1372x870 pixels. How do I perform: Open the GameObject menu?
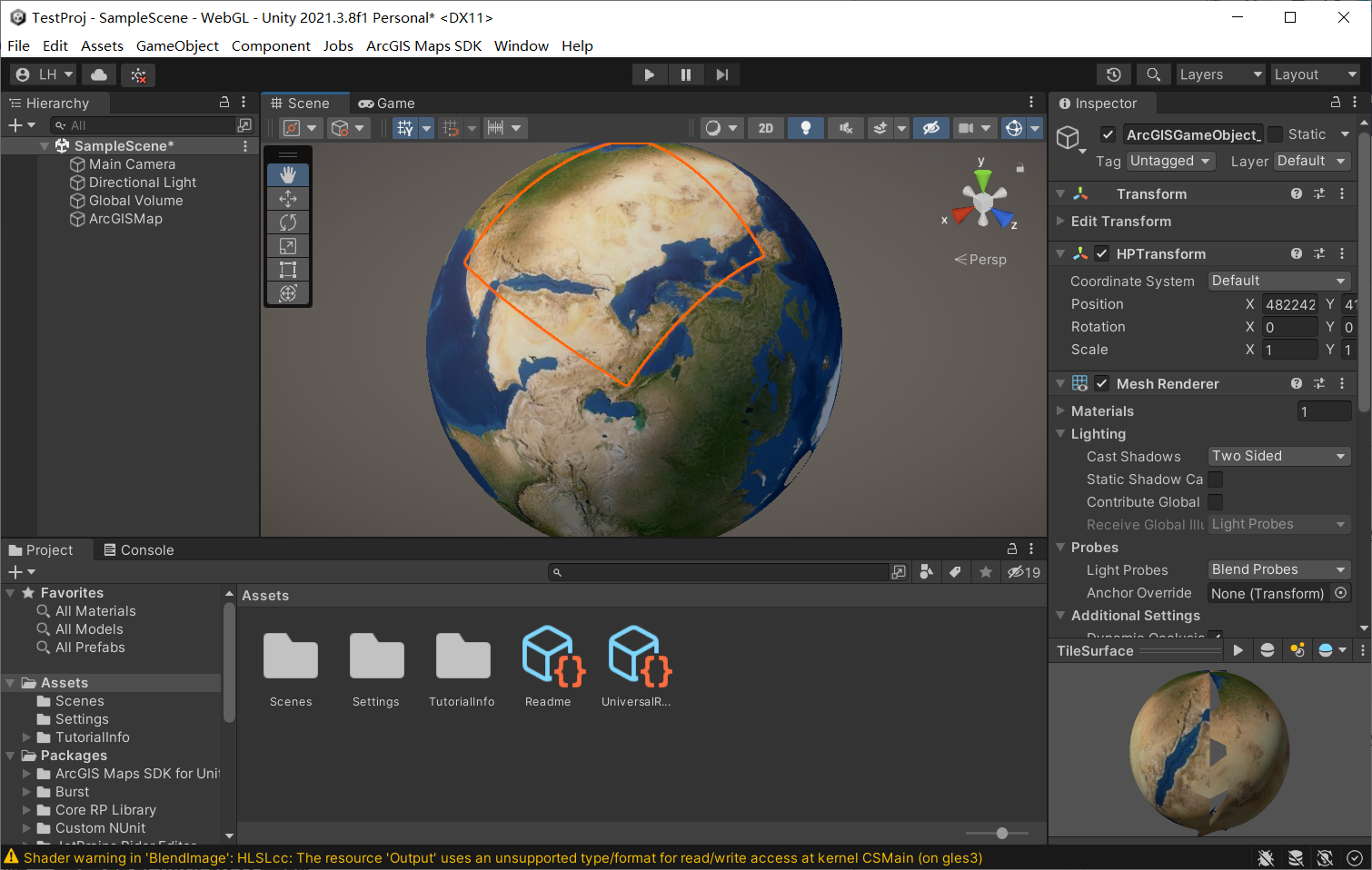pyautogui.click(x=177, y=45)
